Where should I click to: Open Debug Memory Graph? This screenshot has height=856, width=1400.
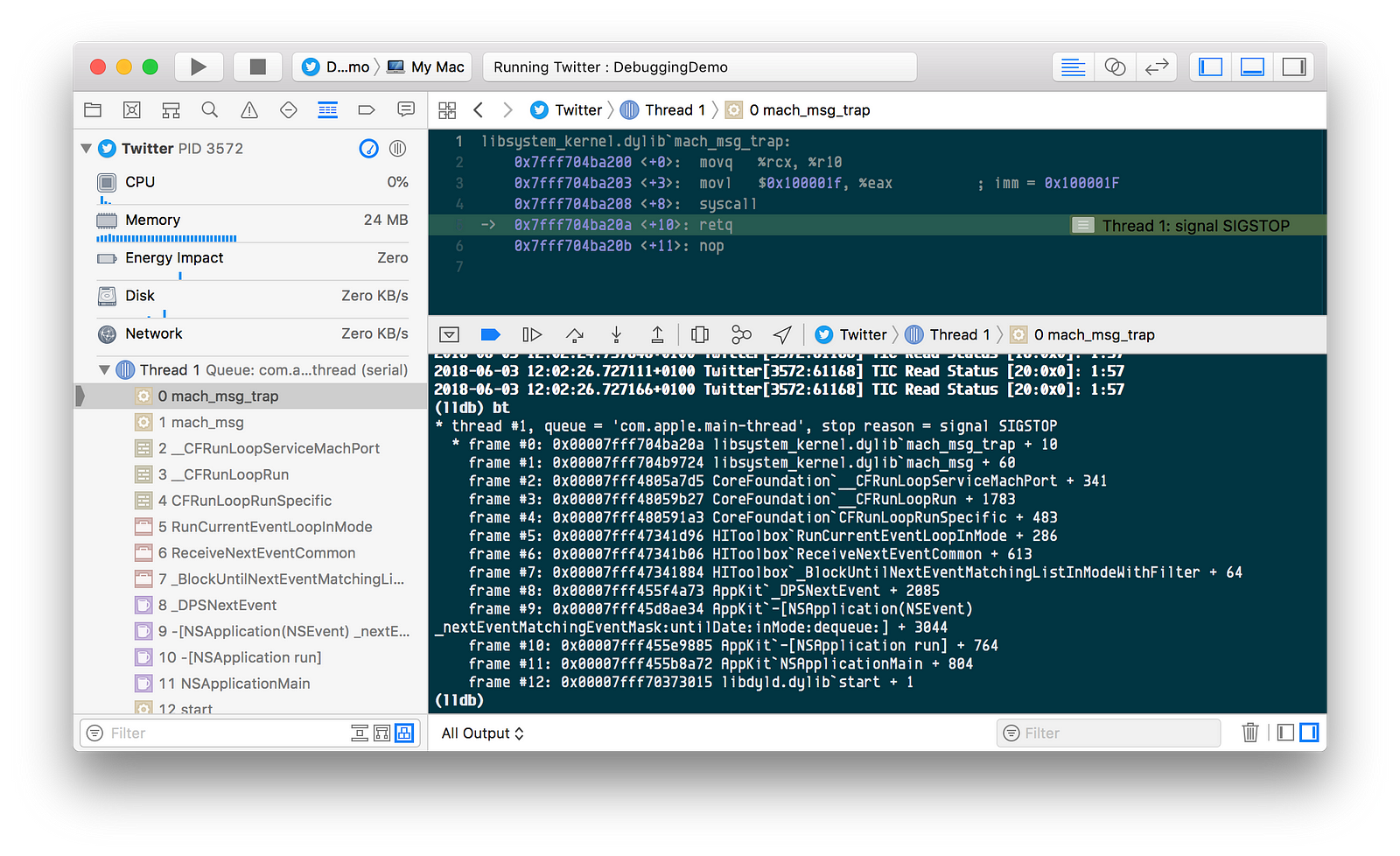click(x=741, y=334)
